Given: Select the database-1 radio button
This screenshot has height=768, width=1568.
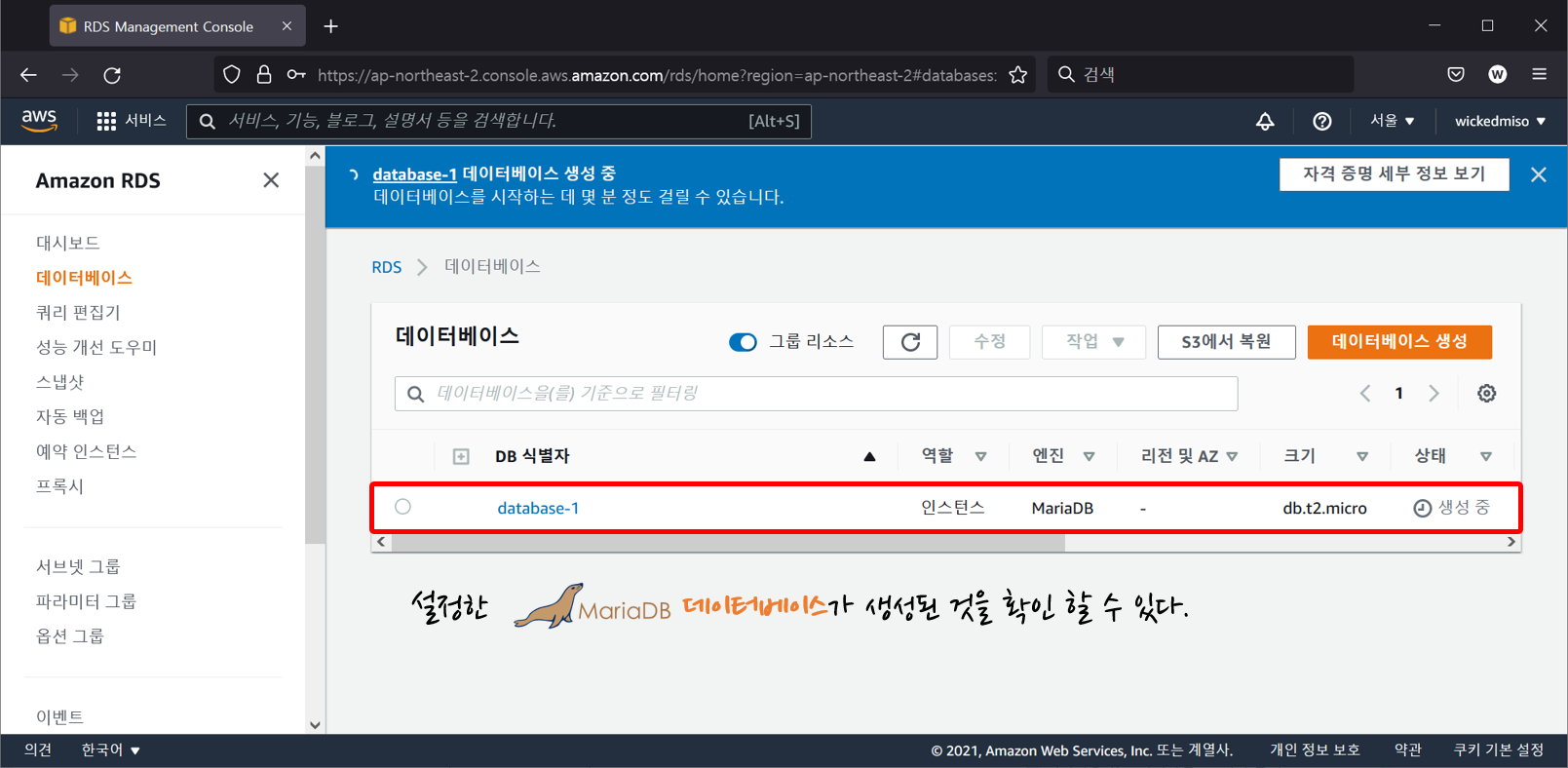Looking at the screenshot, I should pyautogui.click(x=402, y=507).
